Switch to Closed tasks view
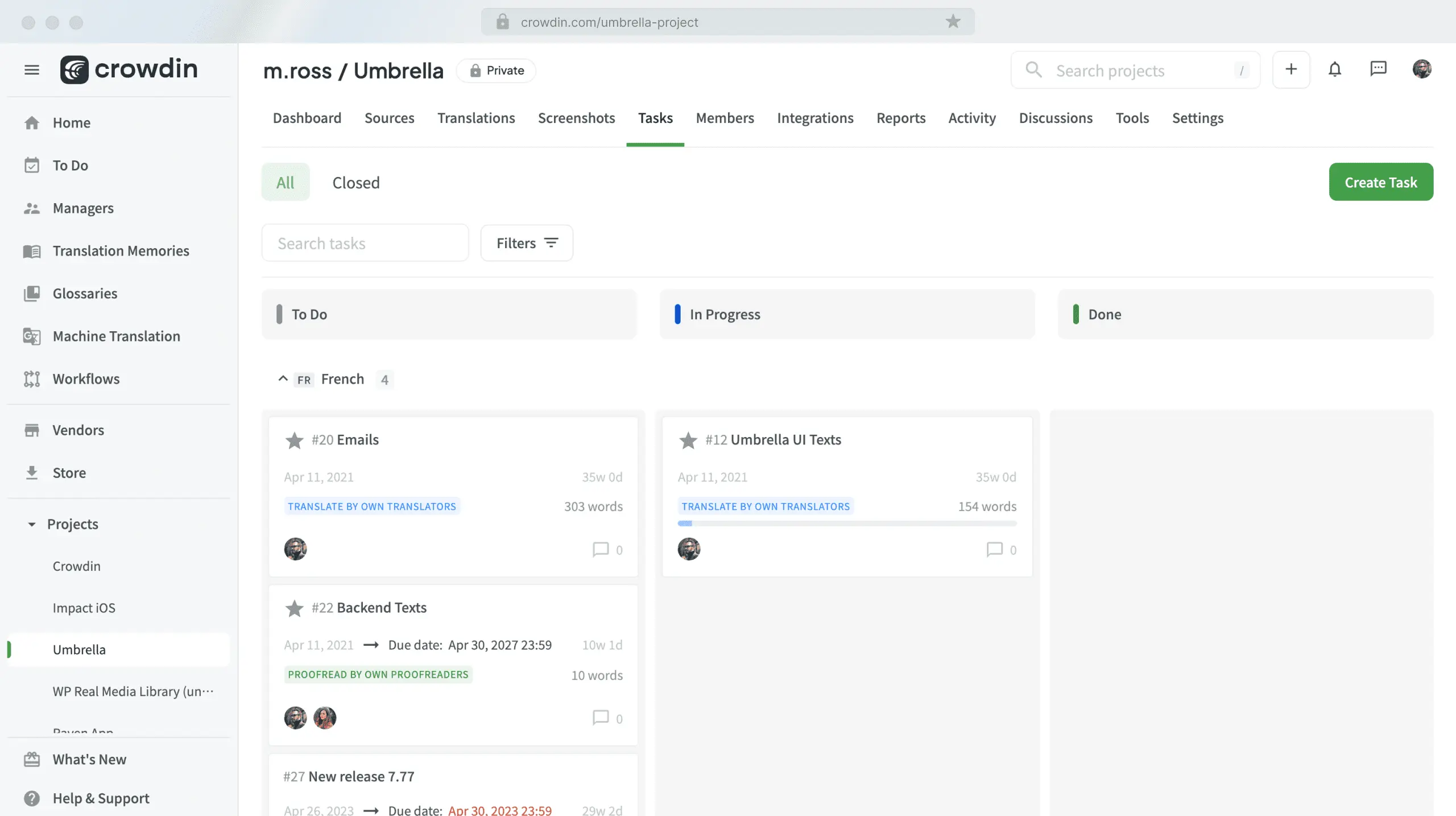1456x816 pixels. (x=355, y=181)
